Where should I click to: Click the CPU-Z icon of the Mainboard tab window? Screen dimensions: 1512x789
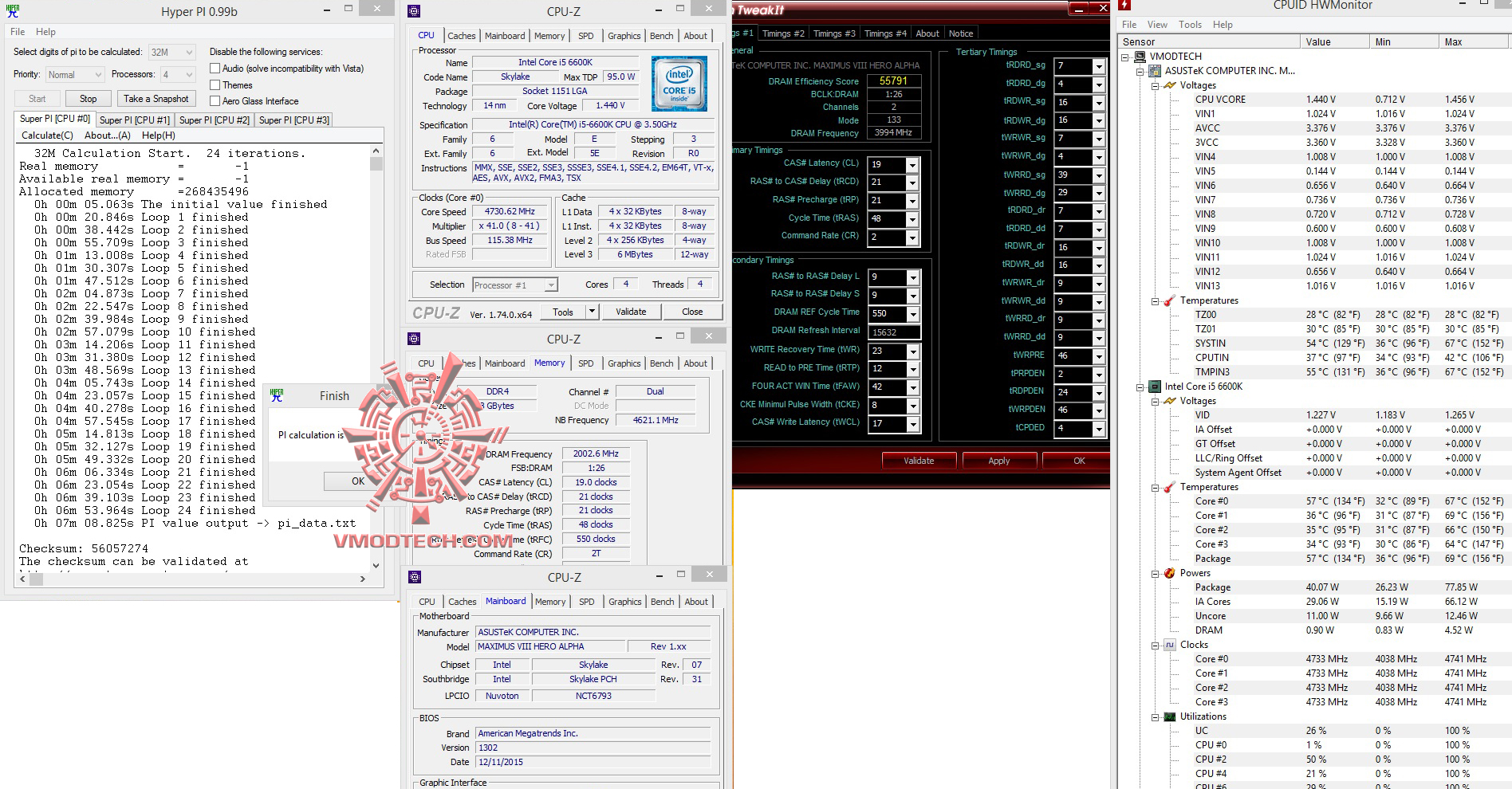coord(414,577)
